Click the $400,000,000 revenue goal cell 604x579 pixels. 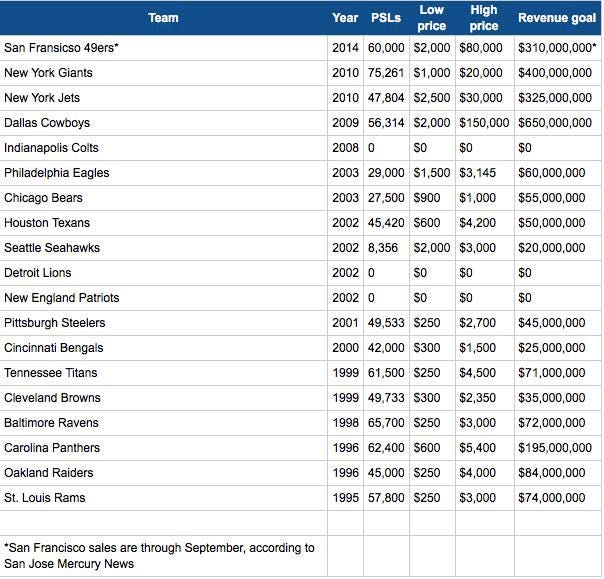coord(557,73)
